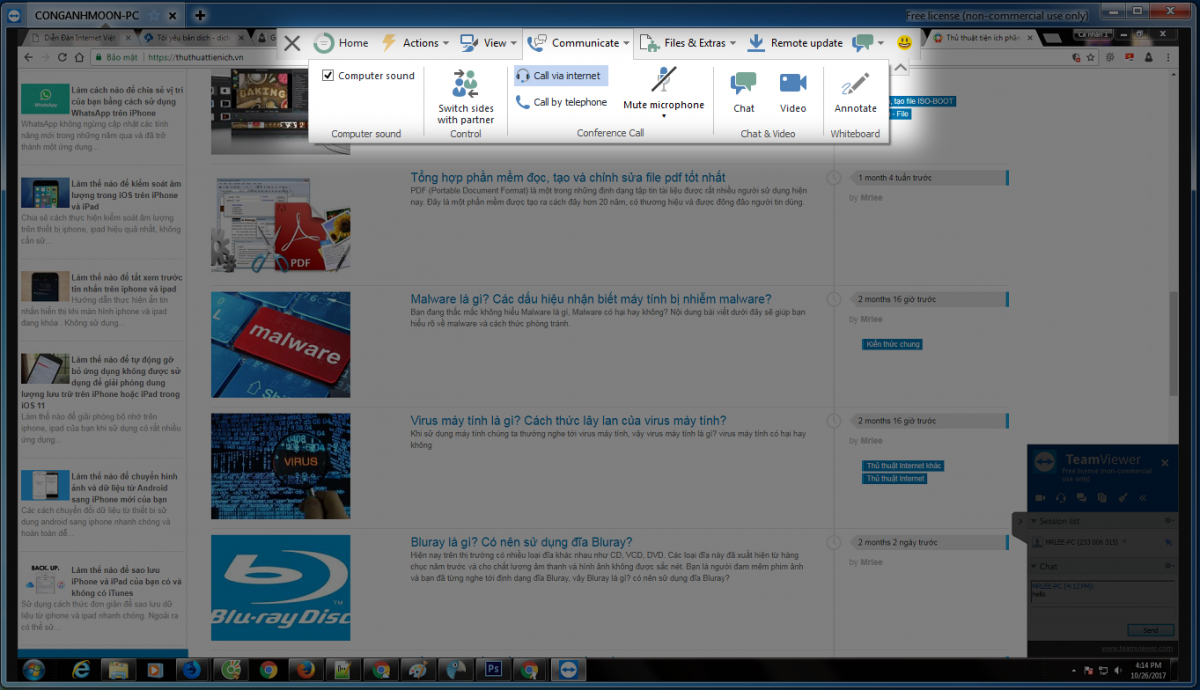Toggle Mute microphone
Viewport: 1200px width, 690px height.
(663, 90)
